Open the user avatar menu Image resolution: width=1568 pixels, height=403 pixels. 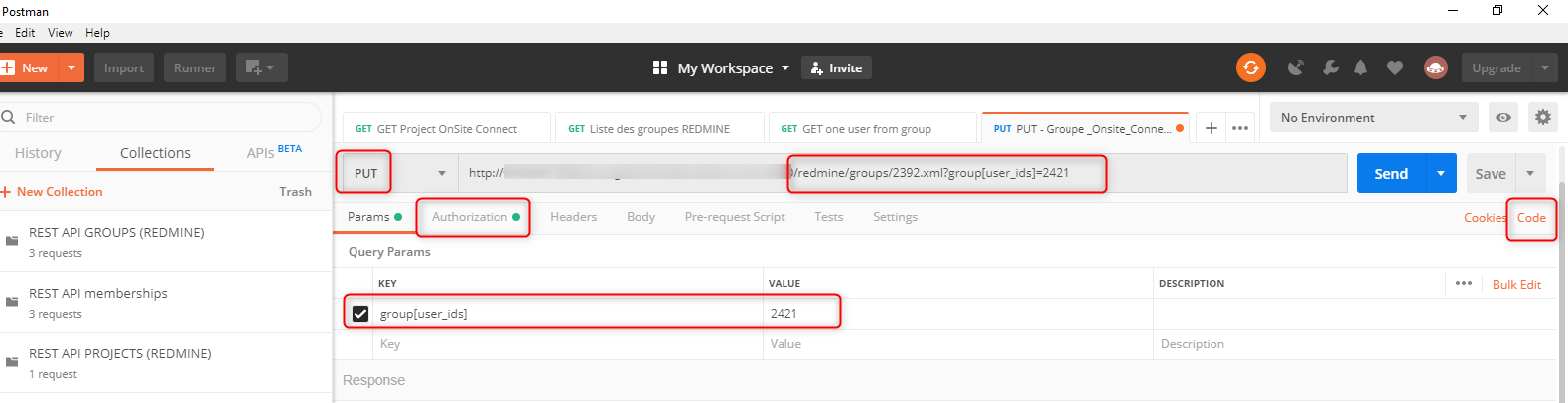1436,67
